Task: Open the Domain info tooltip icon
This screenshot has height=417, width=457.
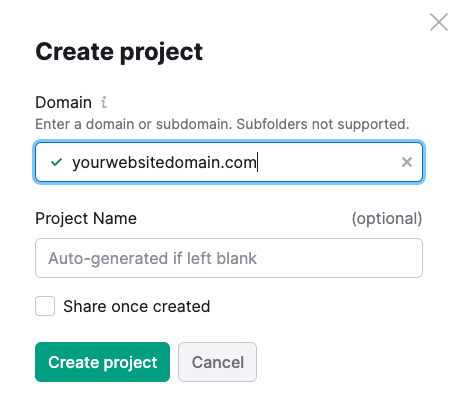Action: [x=104, y=102]
